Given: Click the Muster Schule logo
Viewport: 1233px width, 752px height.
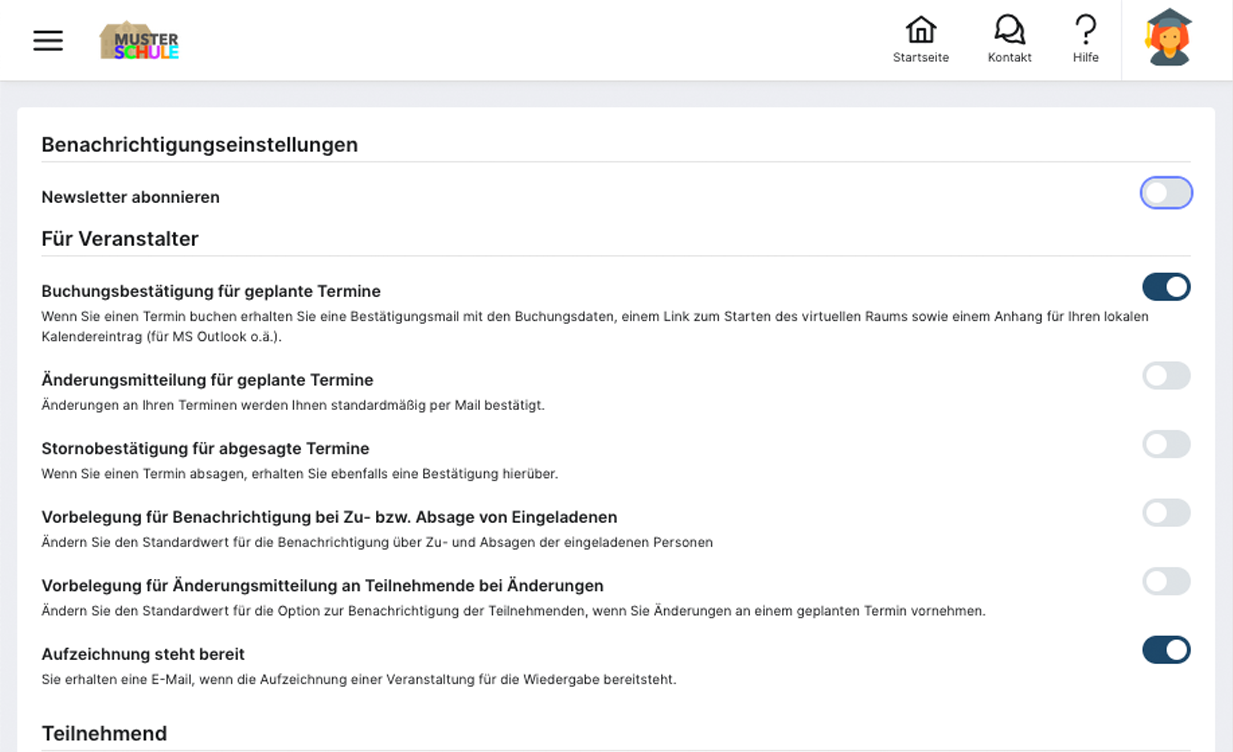Looking at the screenshot, I should (x=139, y=40).
